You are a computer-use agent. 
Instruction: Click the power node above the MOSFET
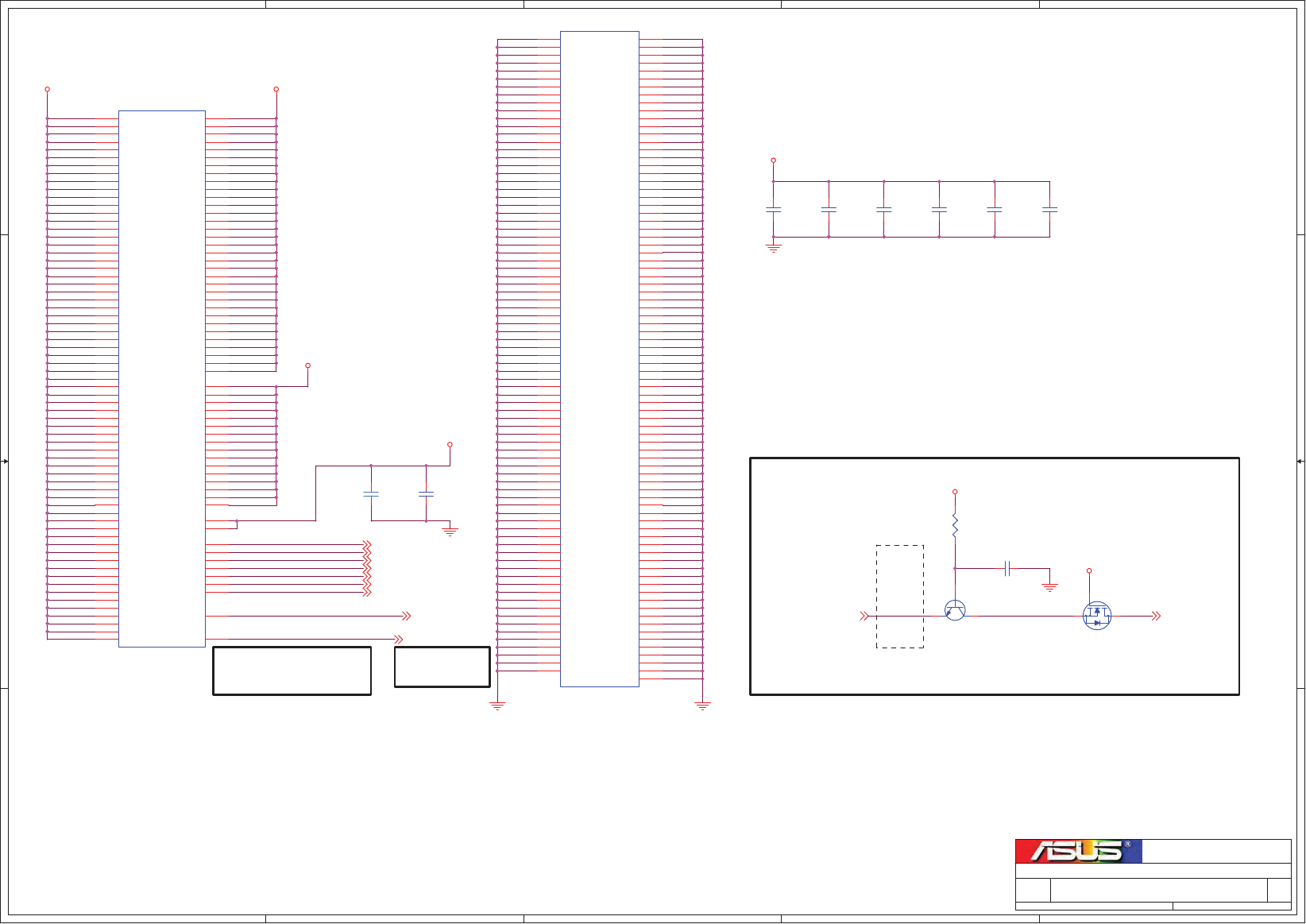click(x=1089, y=570)
